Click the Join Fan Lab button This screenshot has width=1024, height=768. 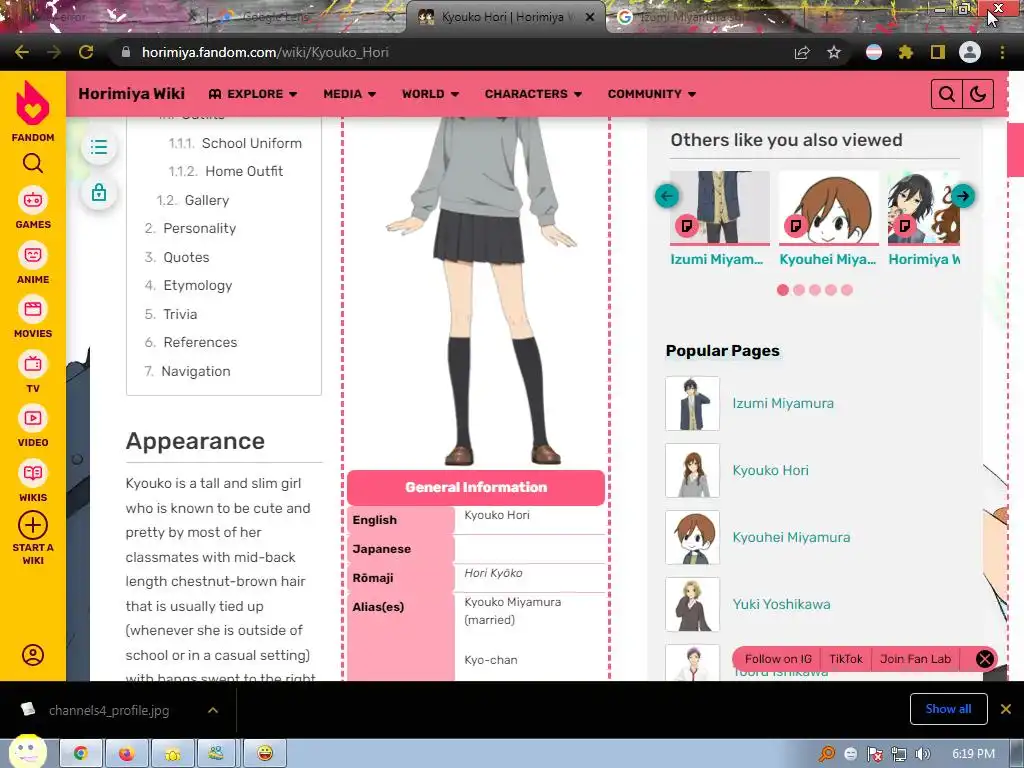coord(915,659)
